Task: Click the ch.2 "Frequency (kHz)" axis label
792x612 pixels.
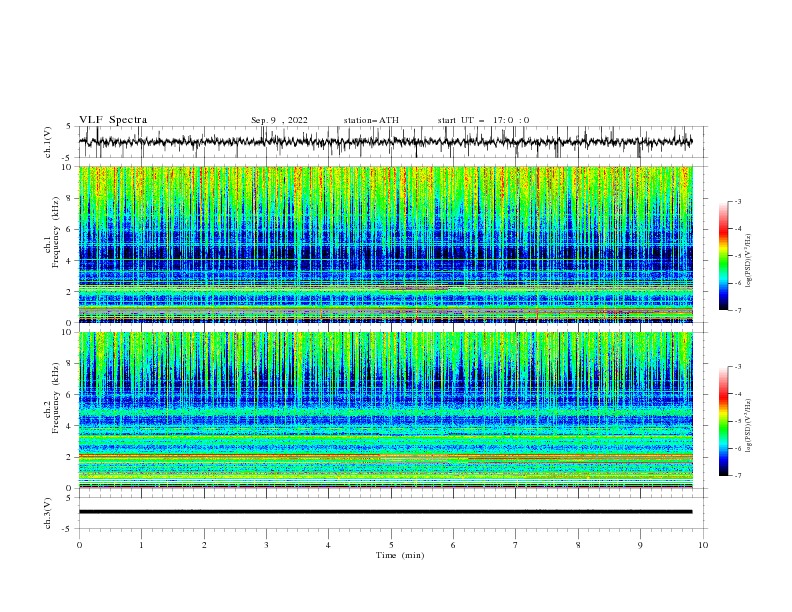Action: 55,399
